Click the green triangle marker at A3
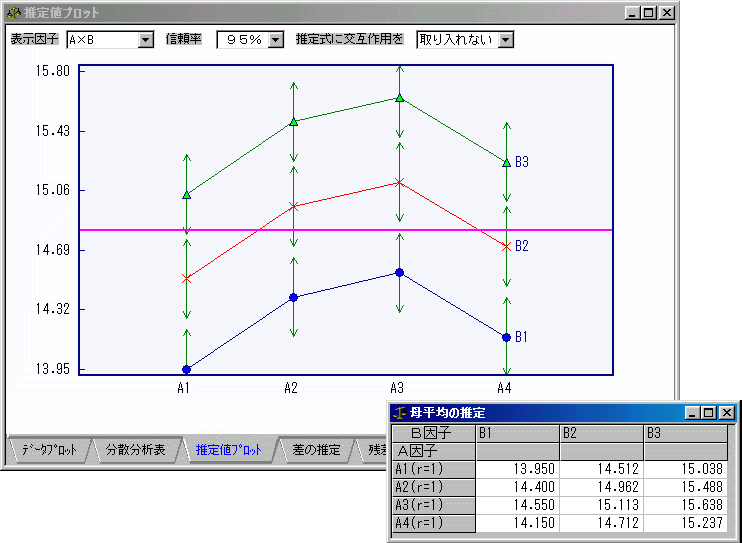742x543 pixels. [399, 98]
